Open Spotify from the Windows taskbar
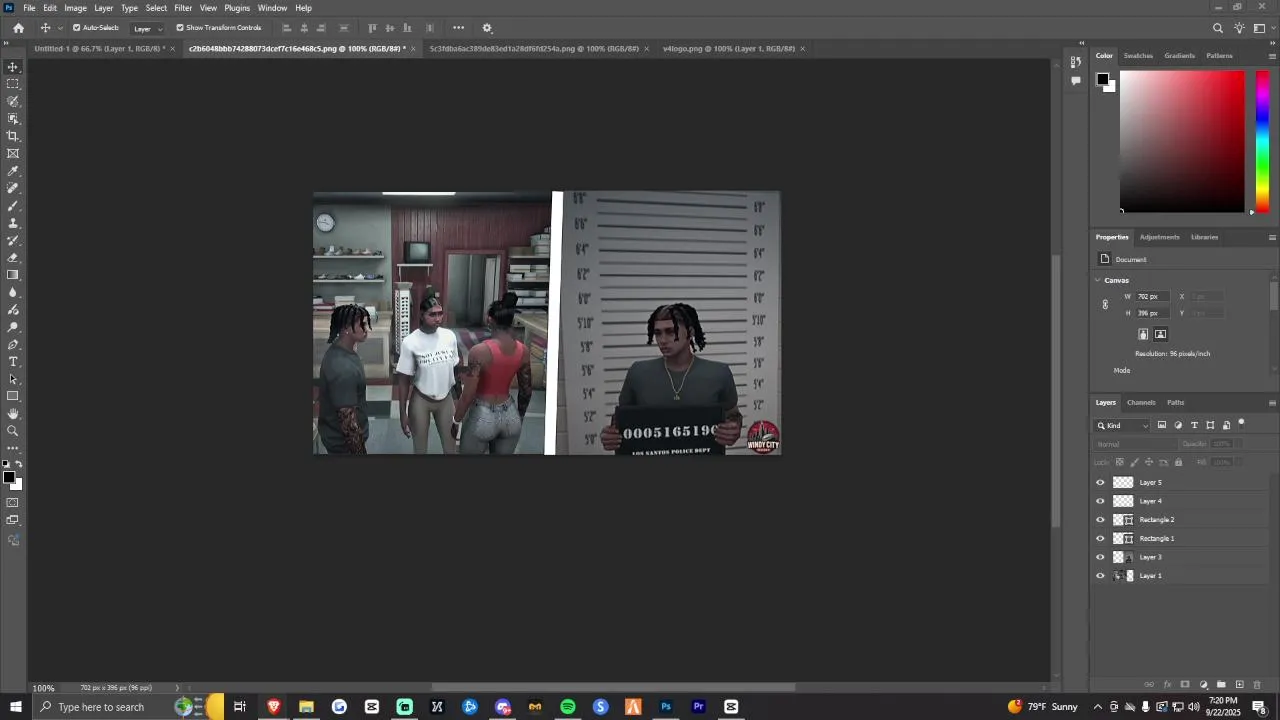The image size is (1280, 720). coord(568,707)
